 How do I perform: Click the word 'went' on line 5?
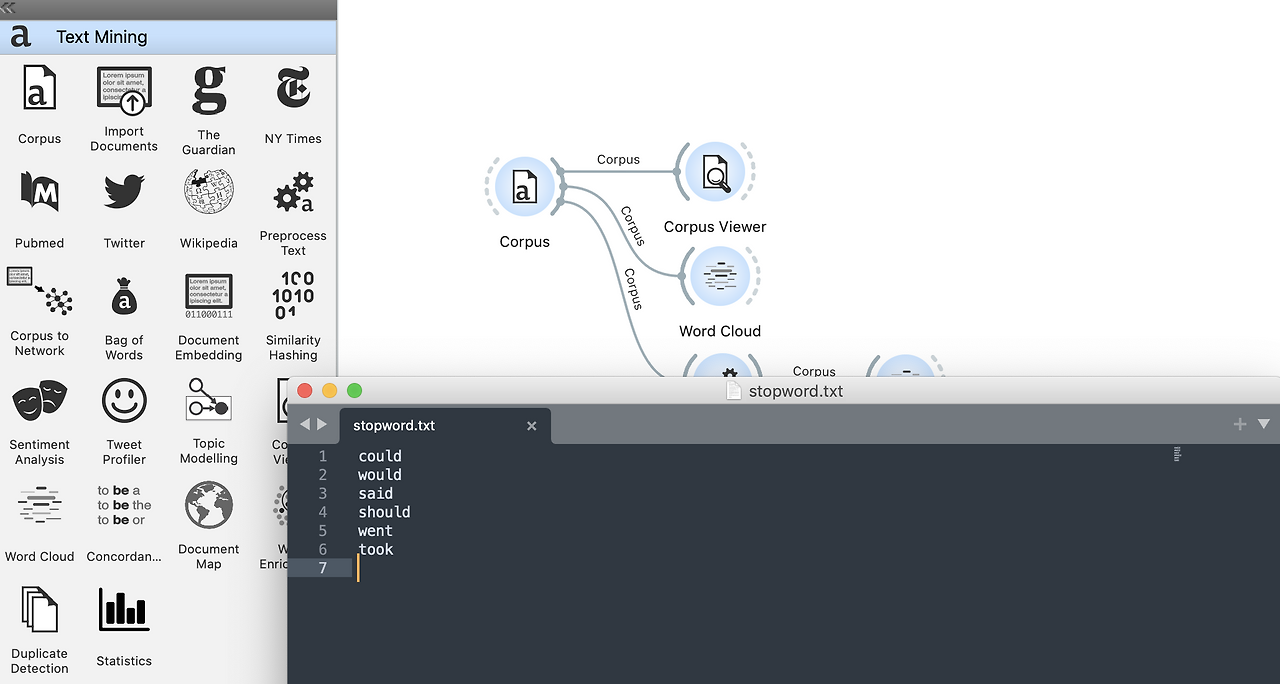(376, 531)
